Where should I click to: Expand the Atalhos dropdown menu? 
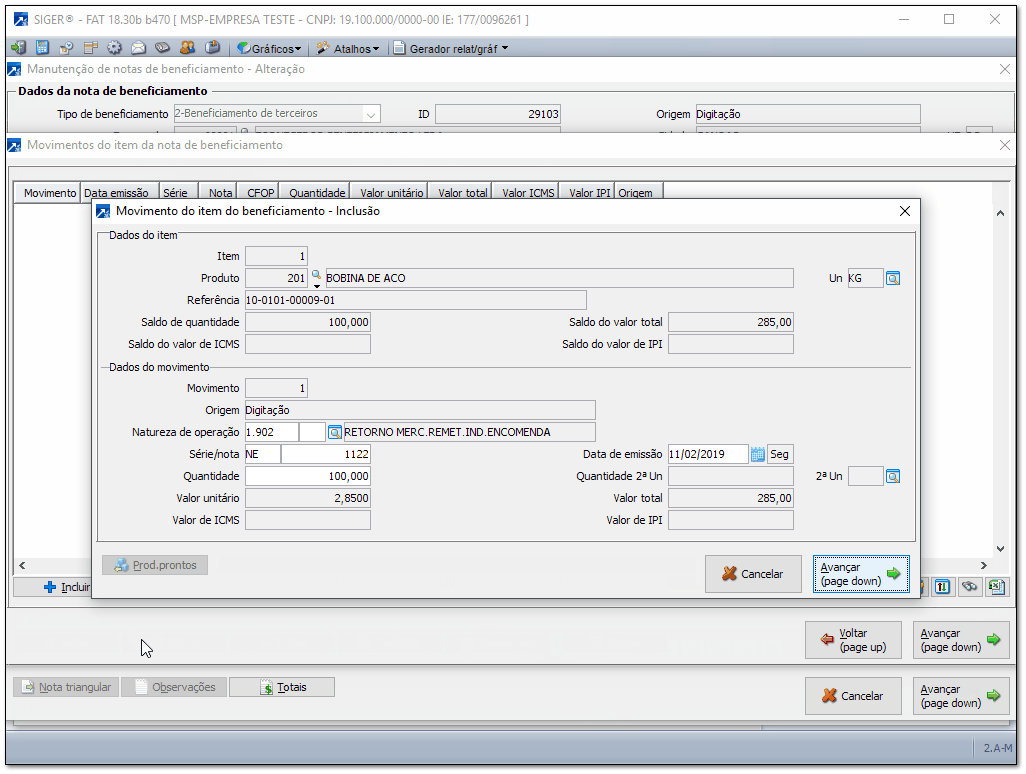point(348,48)
